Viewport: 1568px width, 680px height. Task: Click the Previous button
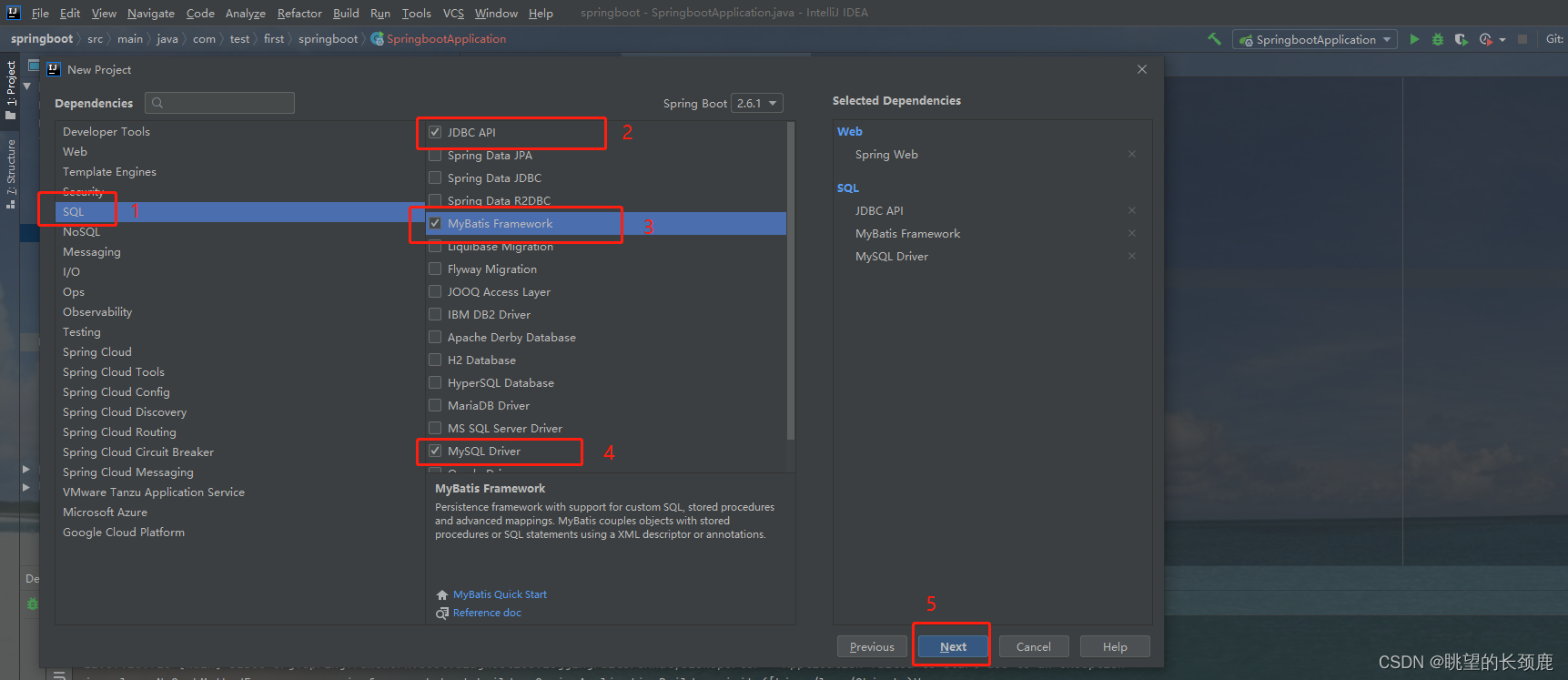(x=872, y=646)
